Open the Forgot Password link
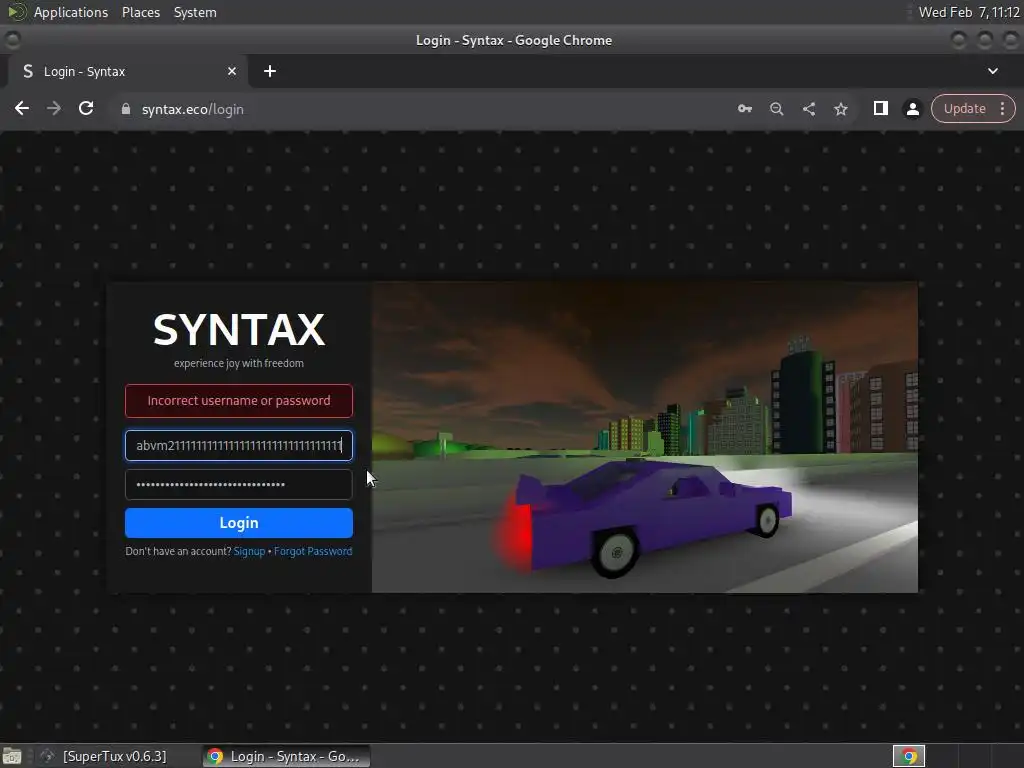Image resolution: width=1024 pixels, height=768 pixels. click(313, 551)
